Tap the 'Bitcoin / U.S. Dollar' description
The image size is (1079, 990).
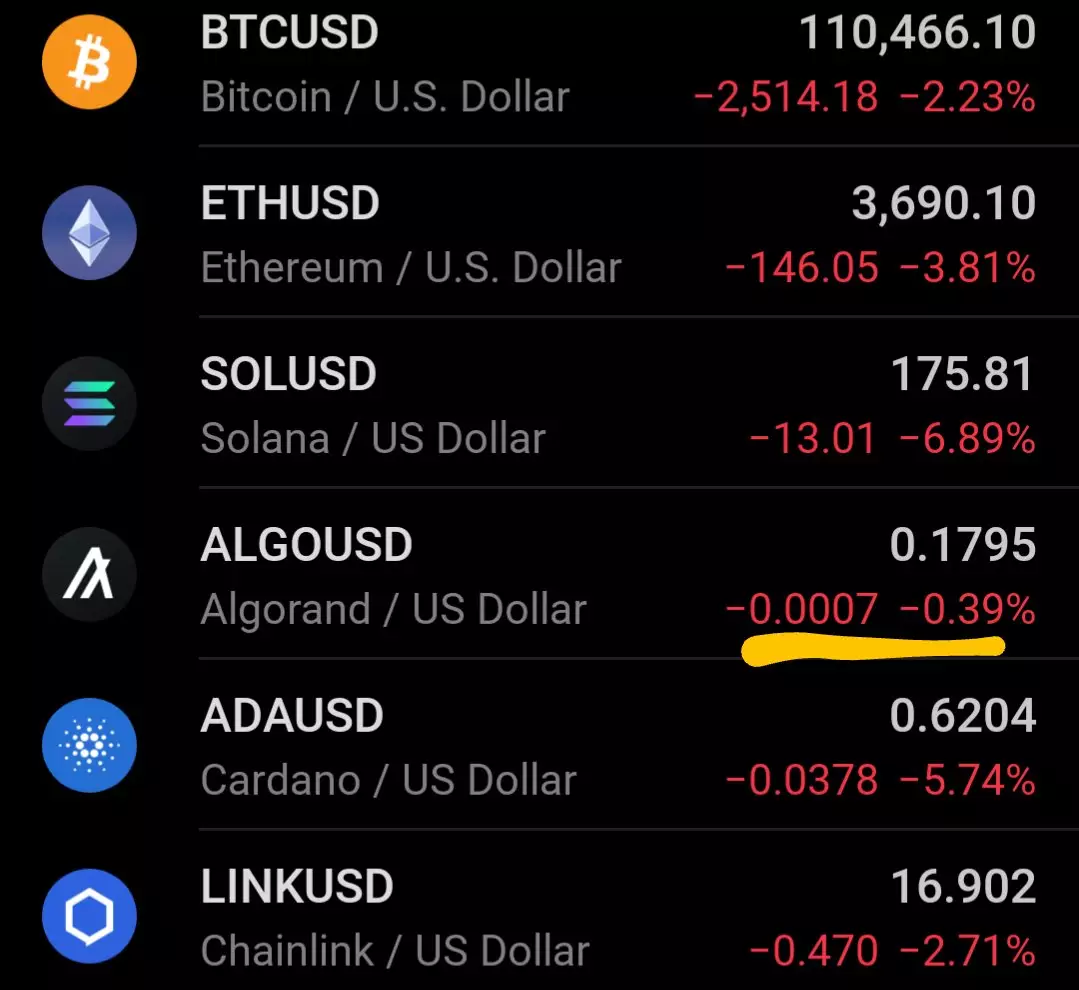coord(385,97)
